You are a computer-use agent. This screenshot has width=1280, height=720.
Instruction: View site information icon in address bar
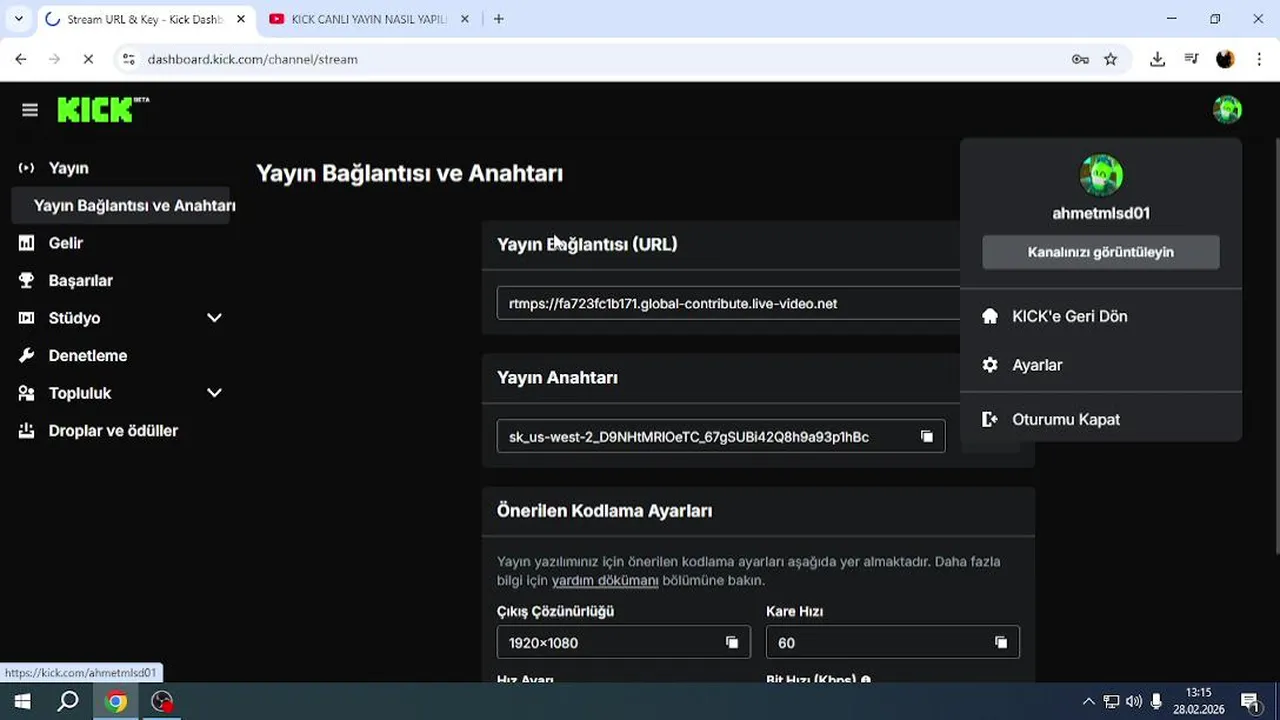[128, 59]
